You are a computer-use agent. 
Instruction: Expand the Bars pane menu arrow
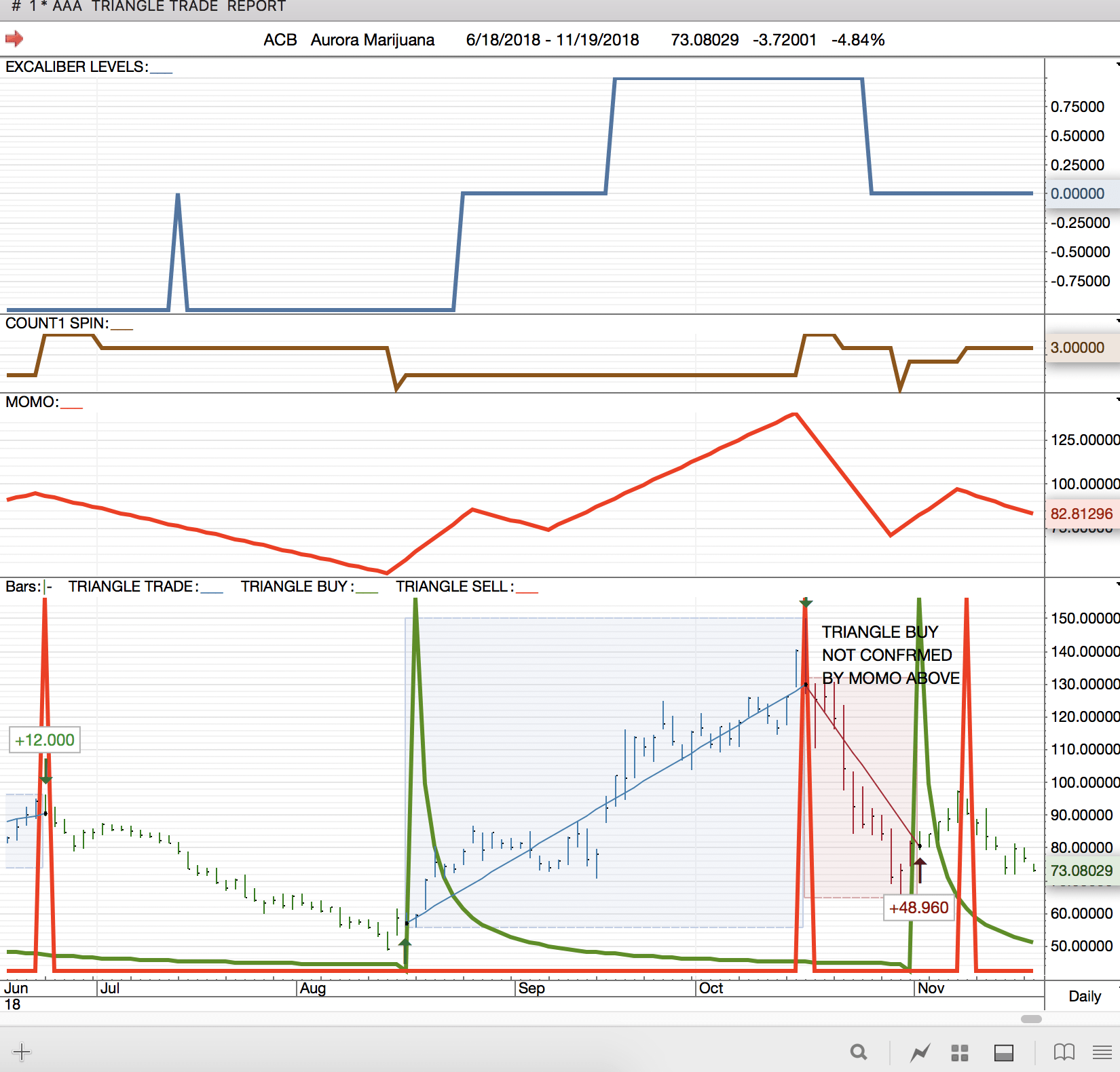[x=1117, y=583]
